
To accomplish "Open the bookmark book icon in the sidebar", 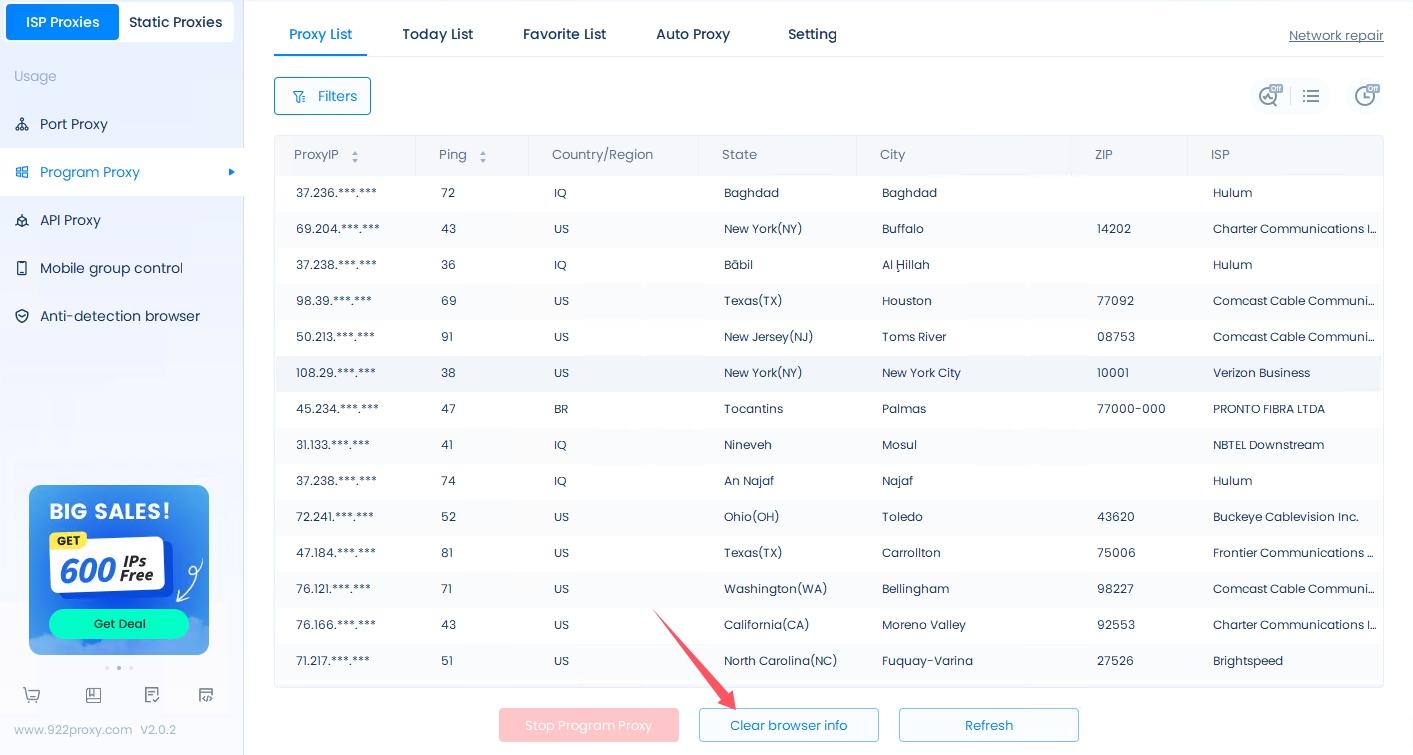I will point(93,695).
